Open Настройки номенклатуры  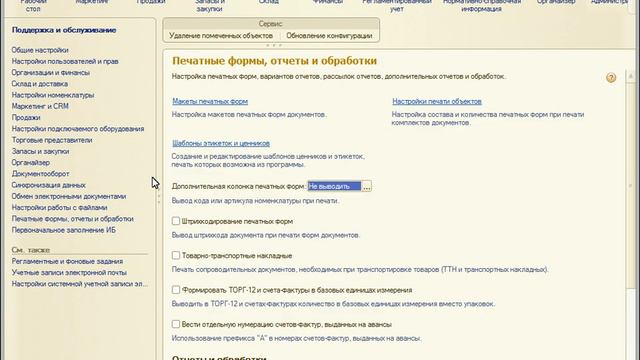(x=53, y=95)
